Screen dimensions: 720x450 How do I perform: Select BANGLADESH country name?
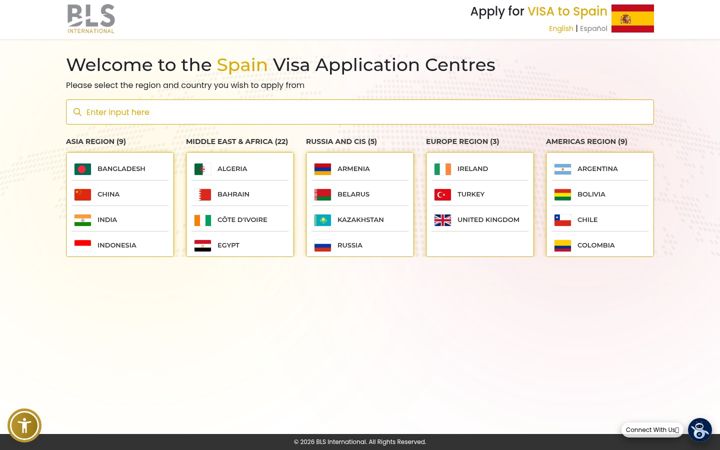(121, 169)
